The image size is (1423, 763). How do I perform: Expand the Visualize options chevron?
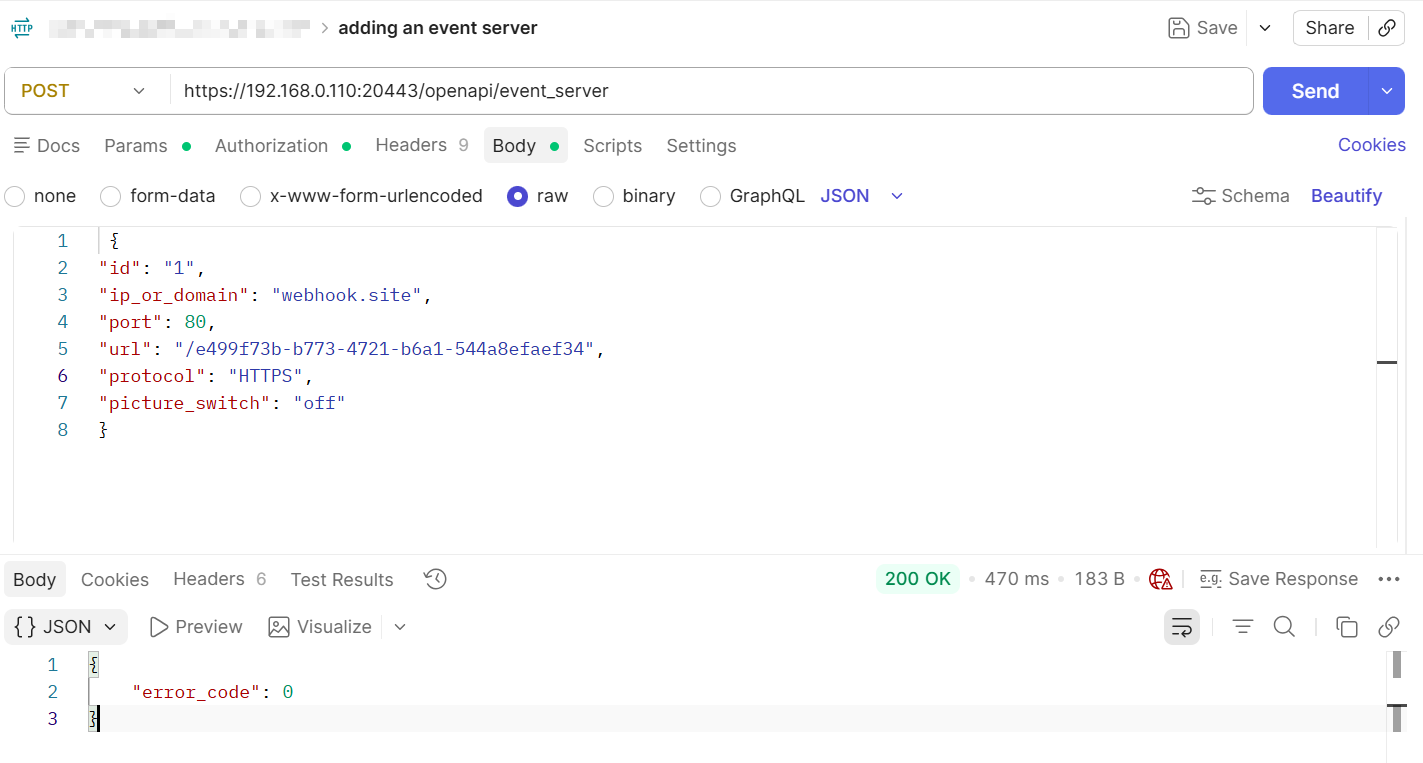[400, 627]
